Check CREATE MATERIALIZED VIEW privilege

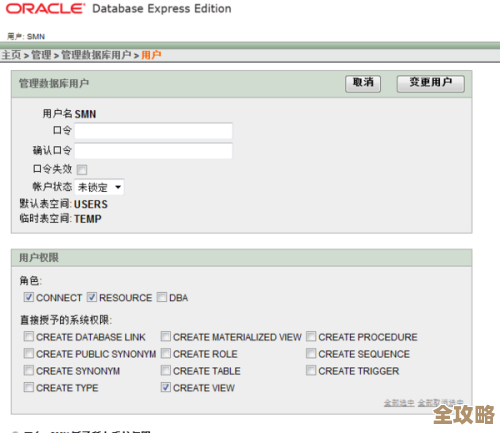click(x=166, y=336)
